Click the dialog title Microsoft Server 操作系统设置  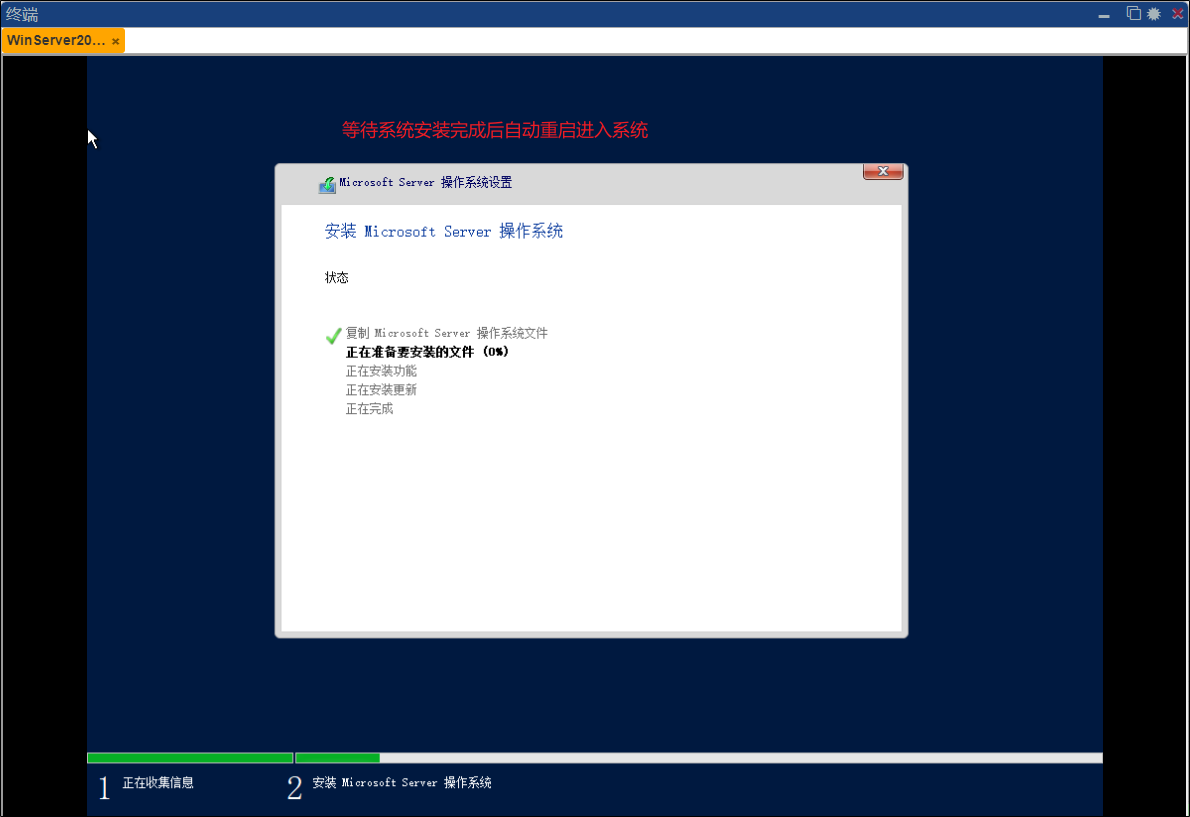[426, 182]
